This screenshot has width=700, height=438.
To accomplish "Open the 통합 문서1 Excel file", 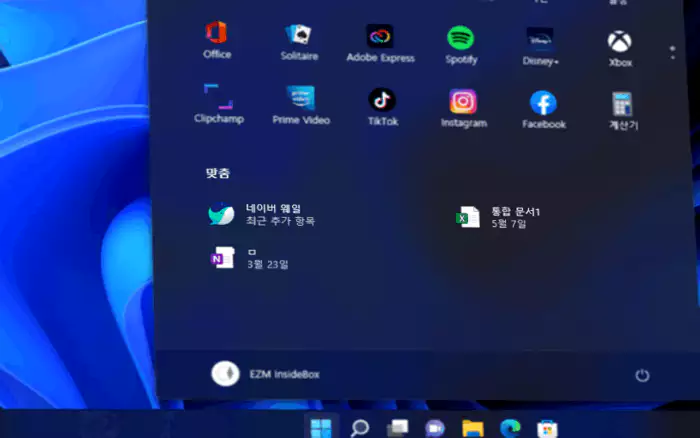I will (498, 217).
